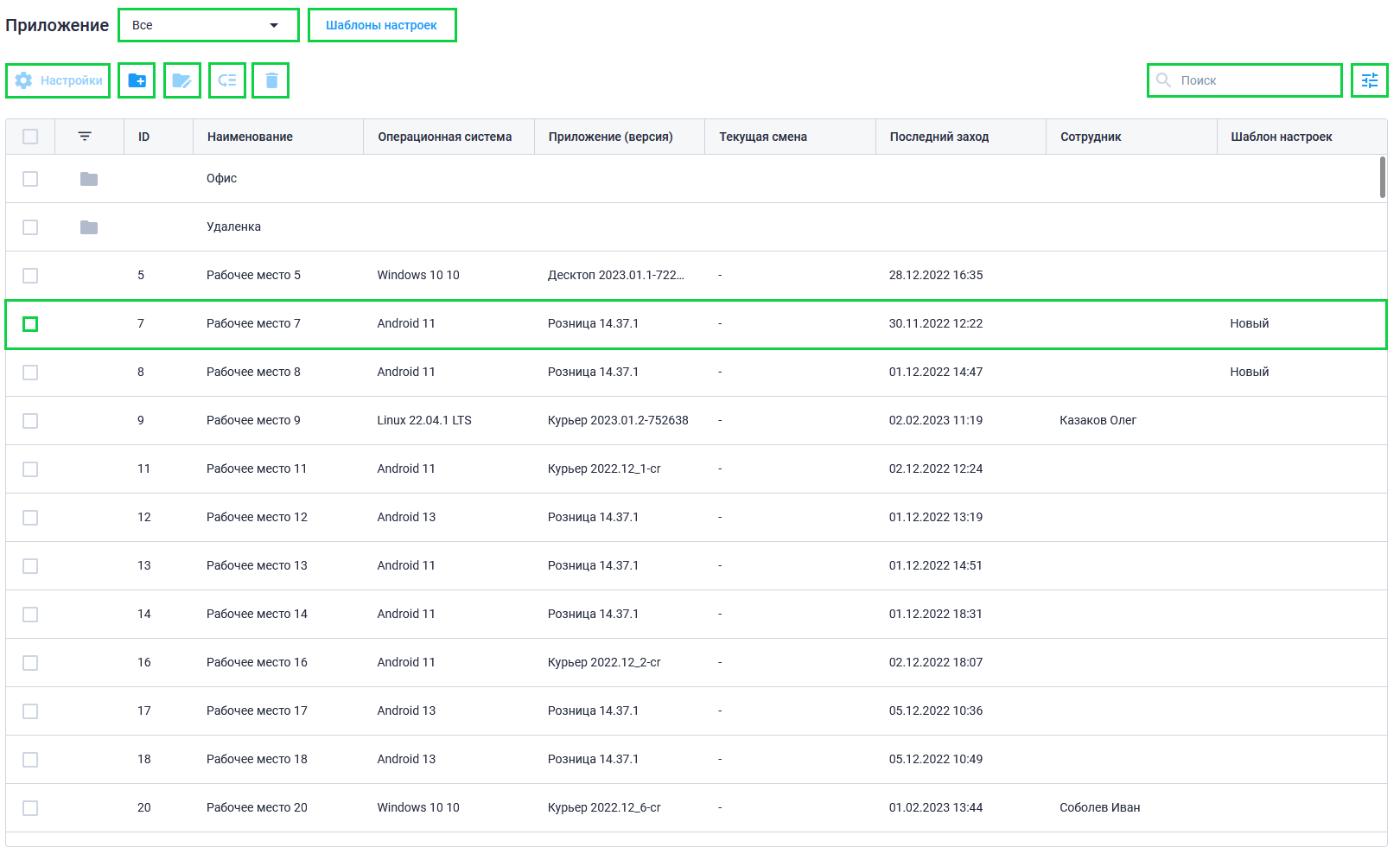The image size is (1400, 854).
Task: Click employee Соболев Иван
Action: tap(1099, 807)
